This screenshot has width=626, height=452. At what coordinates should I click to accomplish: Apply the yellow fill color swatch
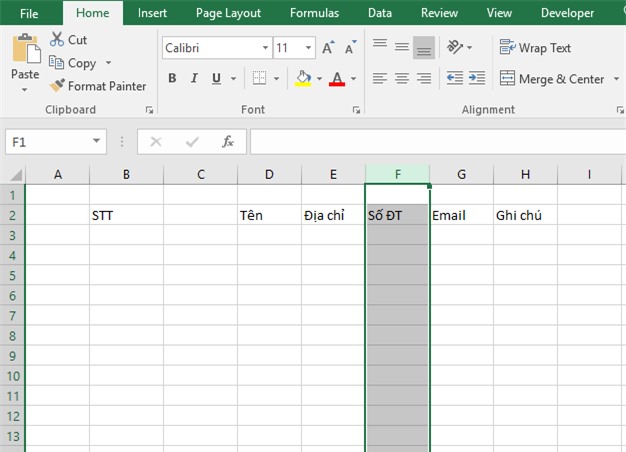tap(303, 79)
